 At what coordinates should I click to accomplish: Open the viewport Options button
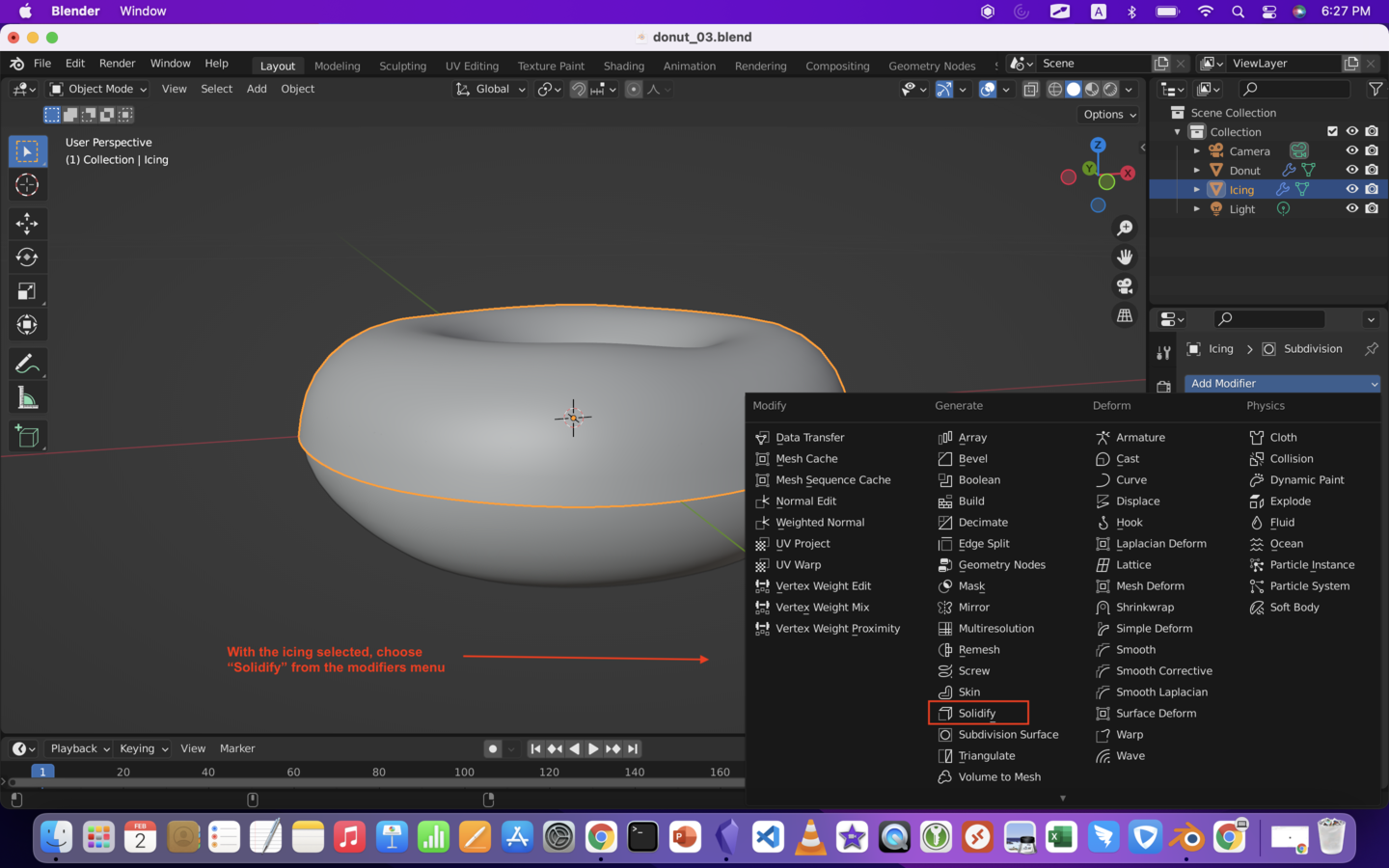click(1109, 114)
